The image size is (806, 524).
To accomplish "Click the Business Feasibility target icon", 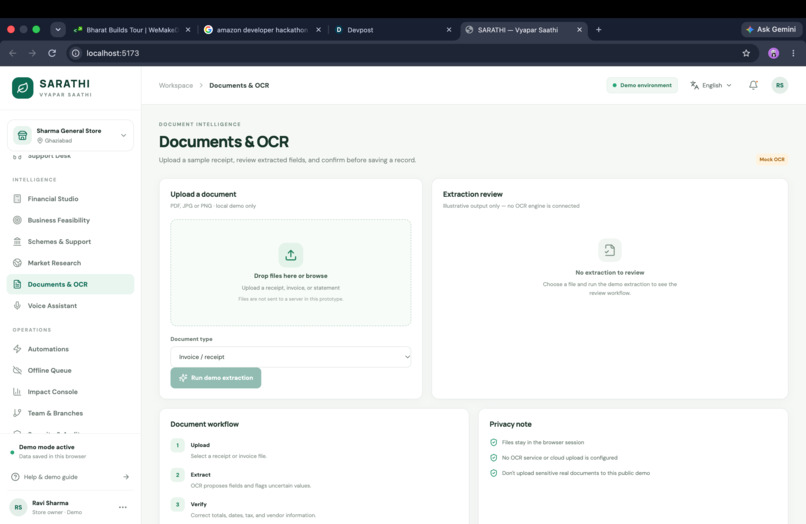I will tap(17, 220).
